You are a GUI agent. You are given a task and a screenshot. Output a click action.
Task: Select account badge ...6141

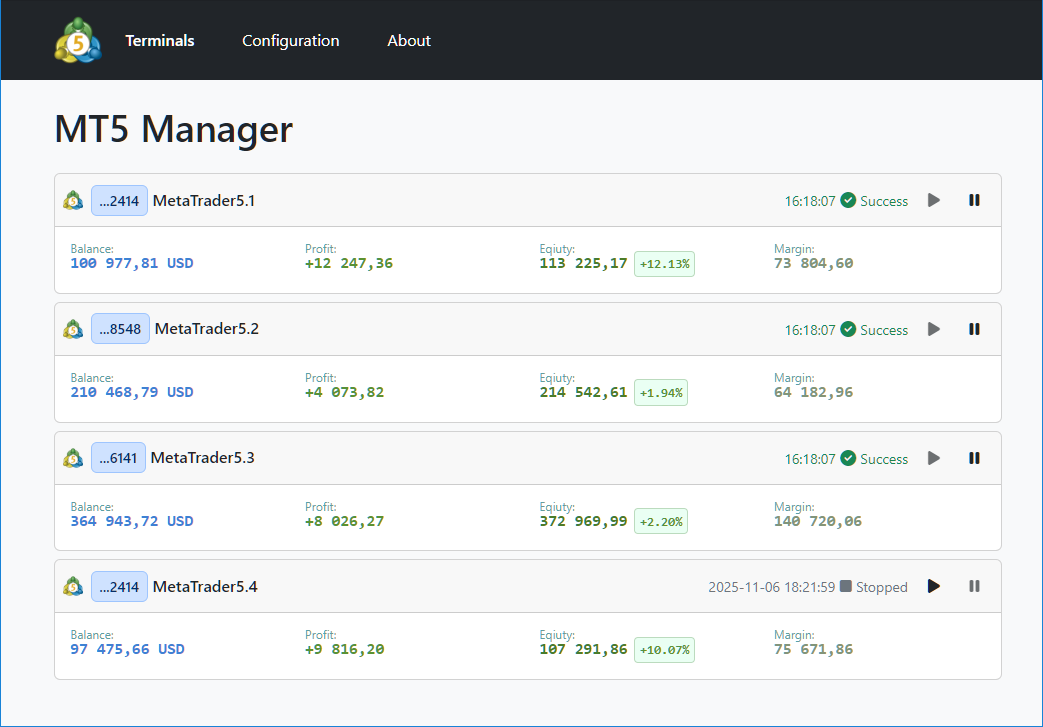coord(119,458)
